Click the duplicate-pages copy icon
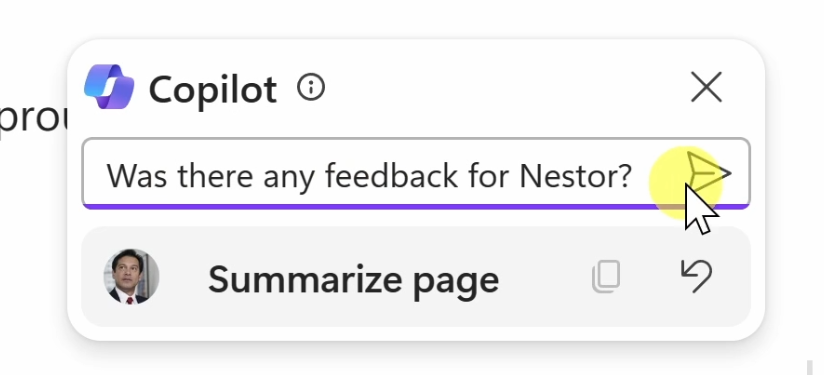 [606, 276]
